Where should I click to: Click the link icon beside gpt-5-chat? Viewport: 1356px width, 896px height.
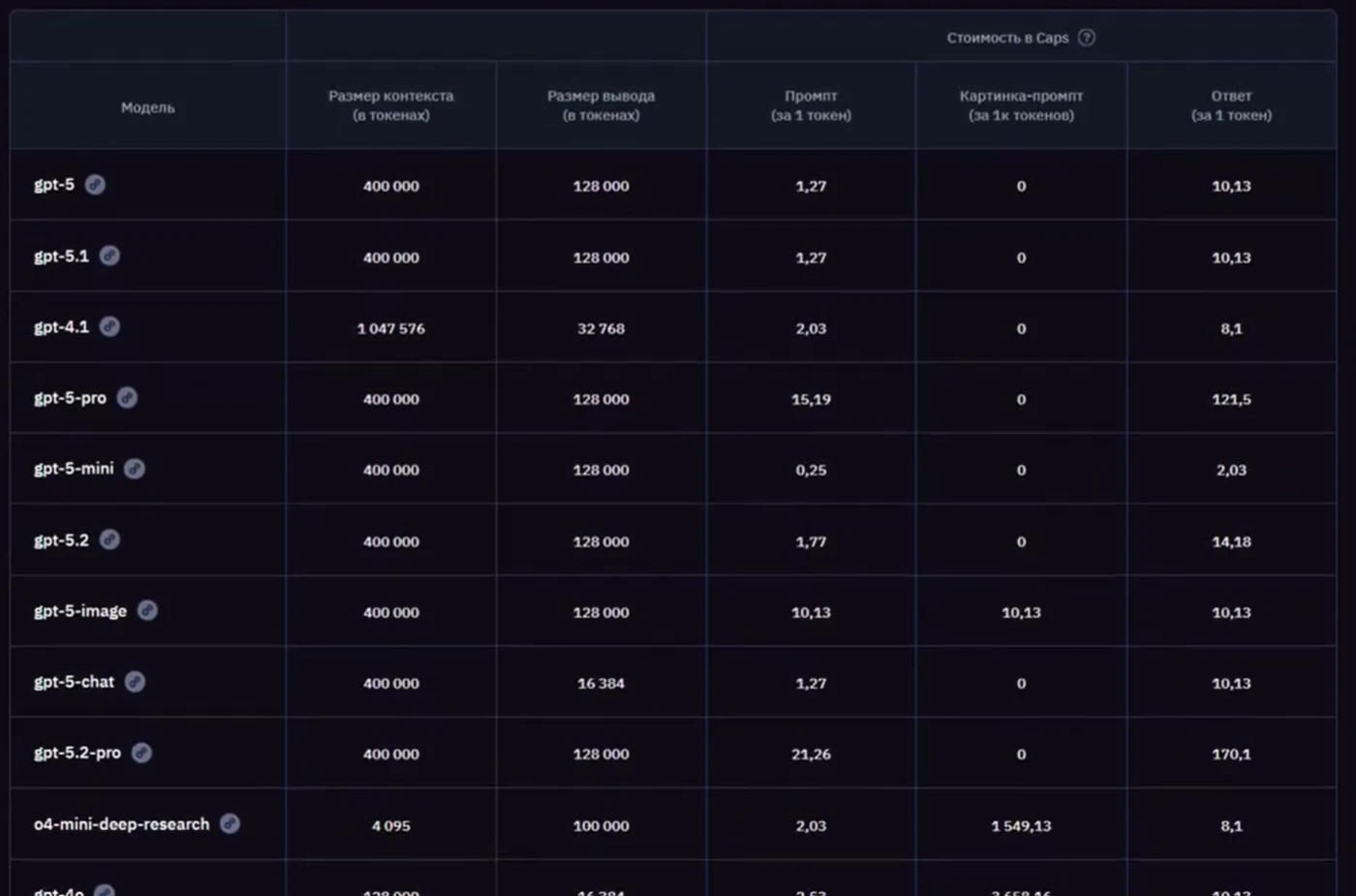point(135,682)
